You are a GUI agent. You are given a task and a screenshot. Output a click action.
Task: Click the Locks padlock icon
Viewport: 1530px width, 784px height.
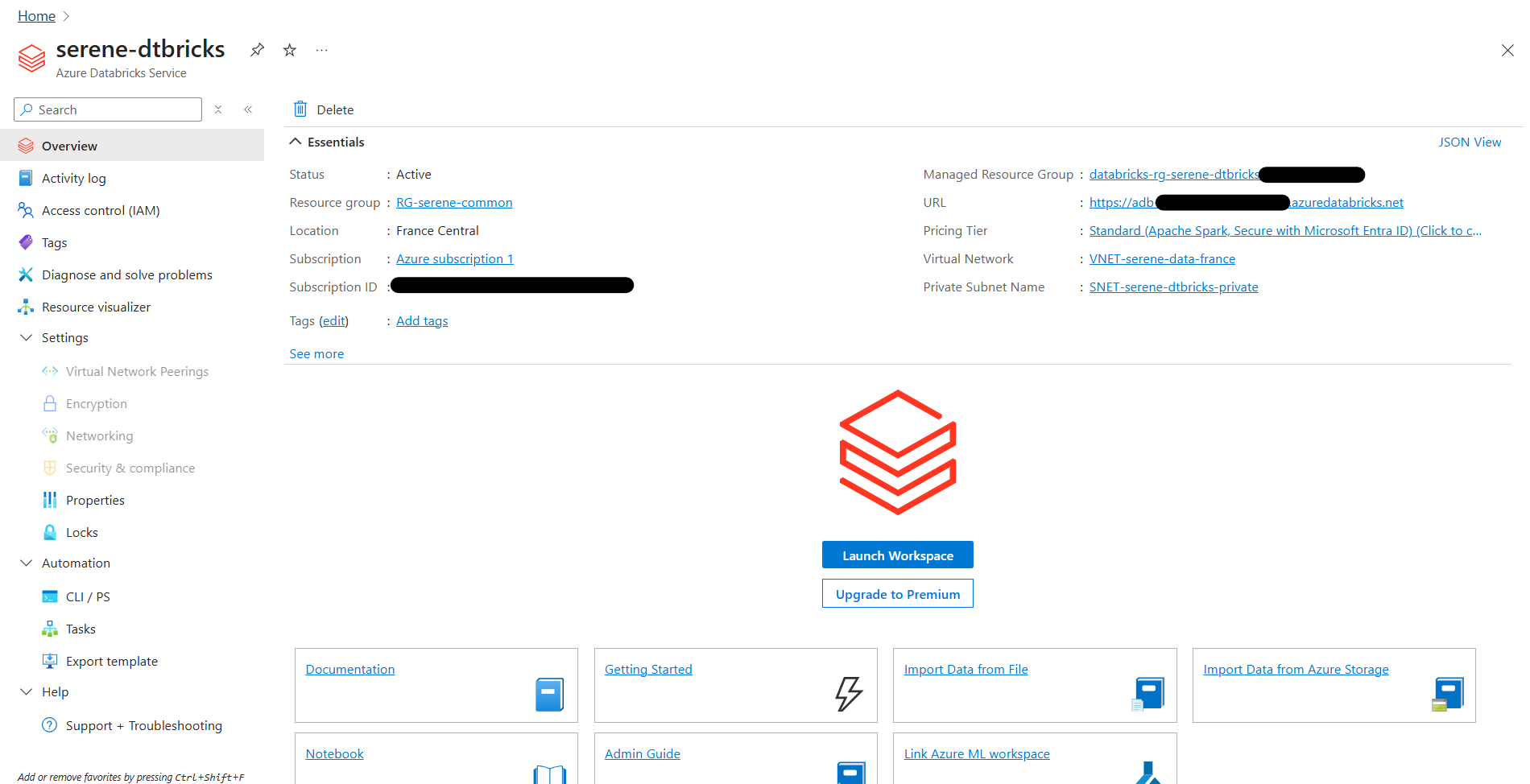[x=50, y=532]
